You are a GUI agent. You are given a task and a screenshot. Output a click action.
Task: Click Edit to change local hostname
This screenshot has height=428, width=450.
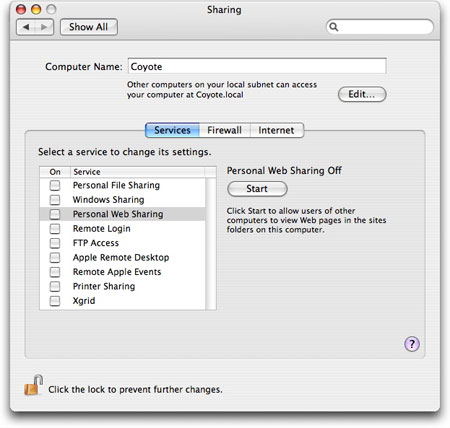(362, 94)
